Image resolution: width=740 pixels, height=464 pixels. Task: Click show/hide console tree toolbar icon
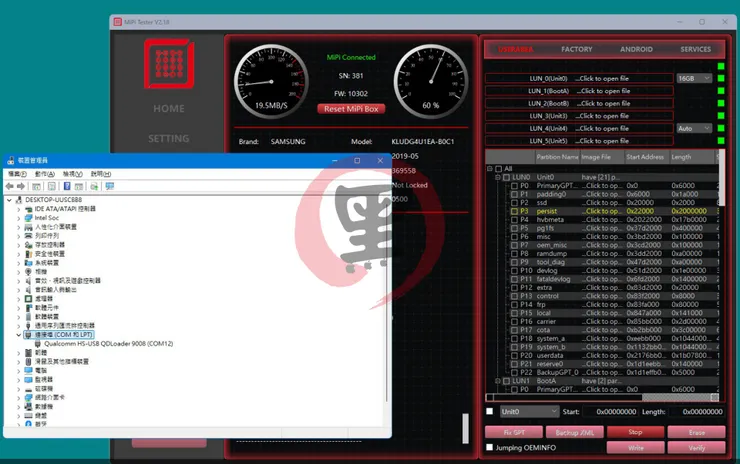36,186
